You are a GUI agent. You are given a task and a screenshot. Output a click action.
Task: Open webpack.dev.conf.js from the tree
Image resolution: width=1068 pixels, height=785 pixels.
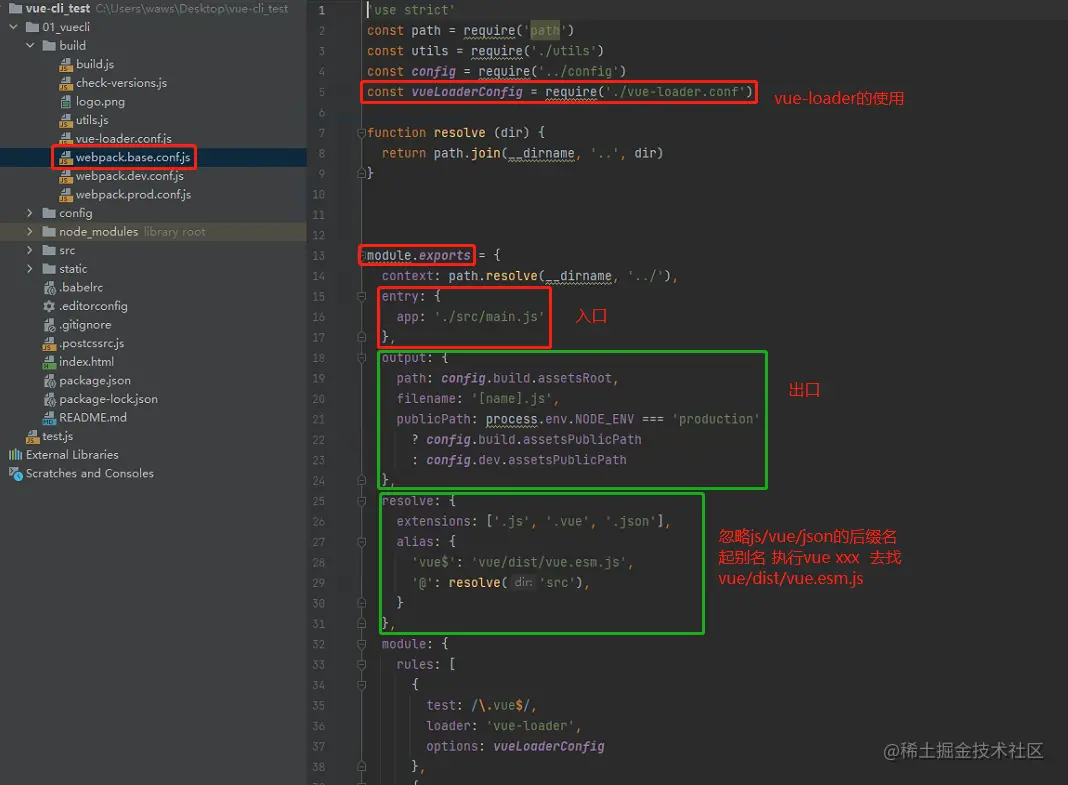pyautogui.click(x=129, y=176)
